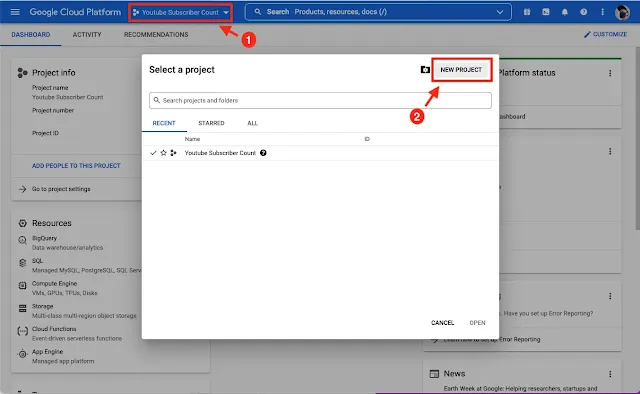The height and width of the screenshot is (394, 640).
Task: Open the help question mark menu
Action: 583,12
